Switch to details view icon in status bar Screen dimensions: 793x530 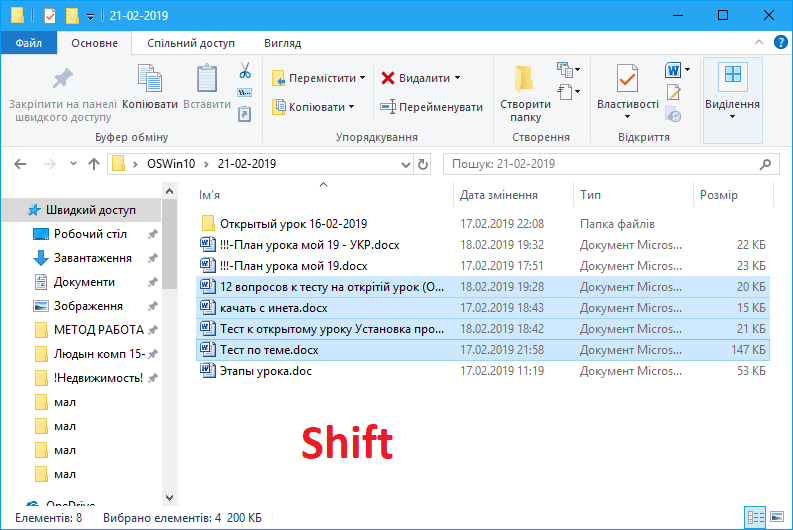click(x=756, y=517)
